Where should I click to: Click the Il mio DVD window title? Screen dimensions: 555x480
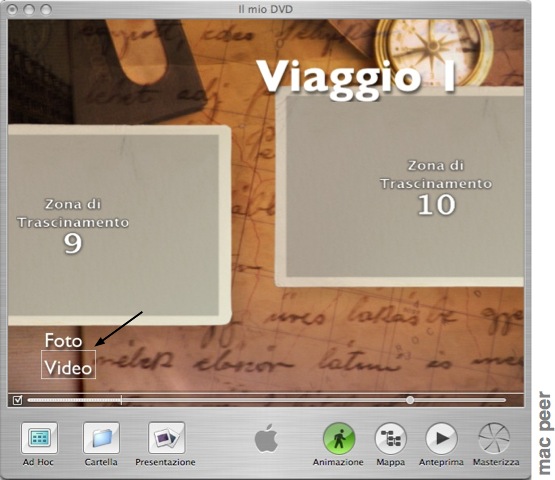(265, 9)
